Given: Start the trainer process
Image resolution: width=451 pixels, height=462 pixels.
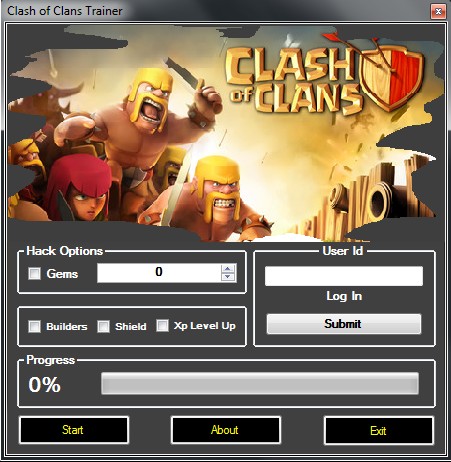Looking at the screenshot, I should (x=74, y=430).
